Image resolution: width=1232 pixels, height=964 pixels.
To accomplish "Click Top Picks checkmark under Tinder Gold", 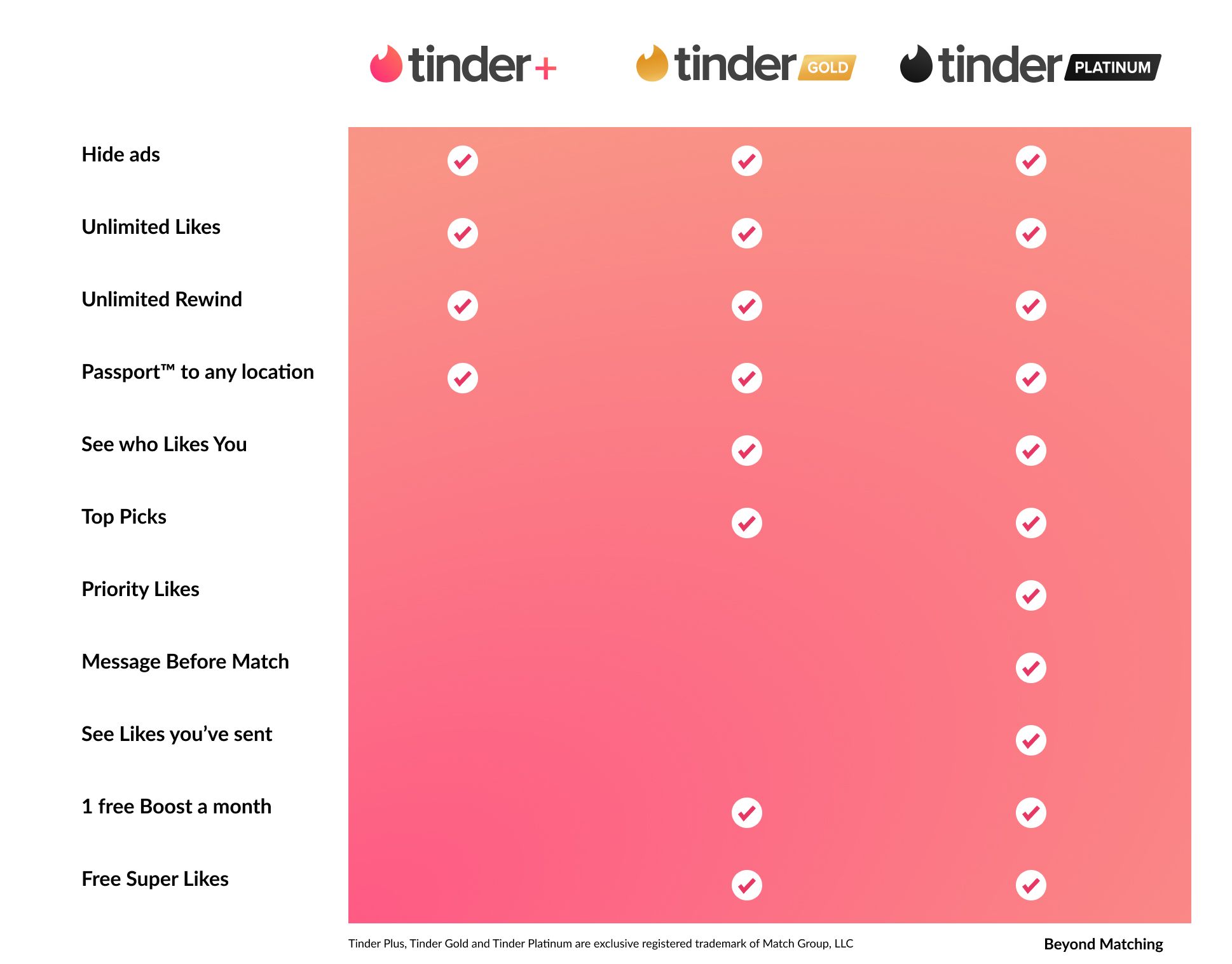I will pyautogui.click(x=747, y=523).
